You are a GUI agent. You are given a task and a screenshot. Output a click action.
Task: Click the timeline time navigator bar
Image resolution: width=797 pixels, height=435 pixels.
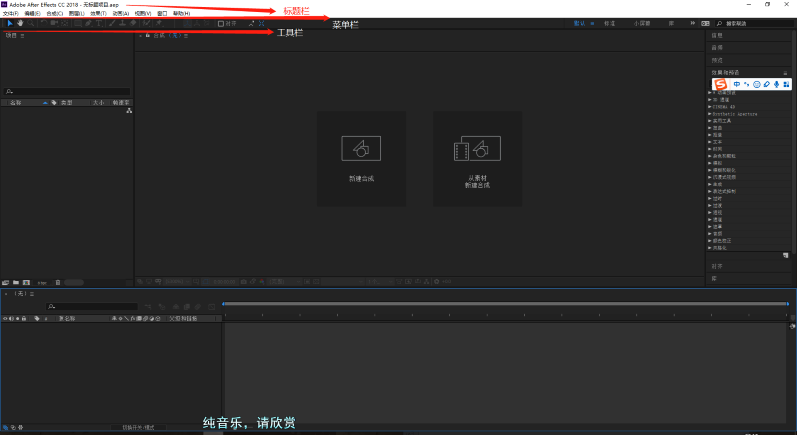click(505, 304)
